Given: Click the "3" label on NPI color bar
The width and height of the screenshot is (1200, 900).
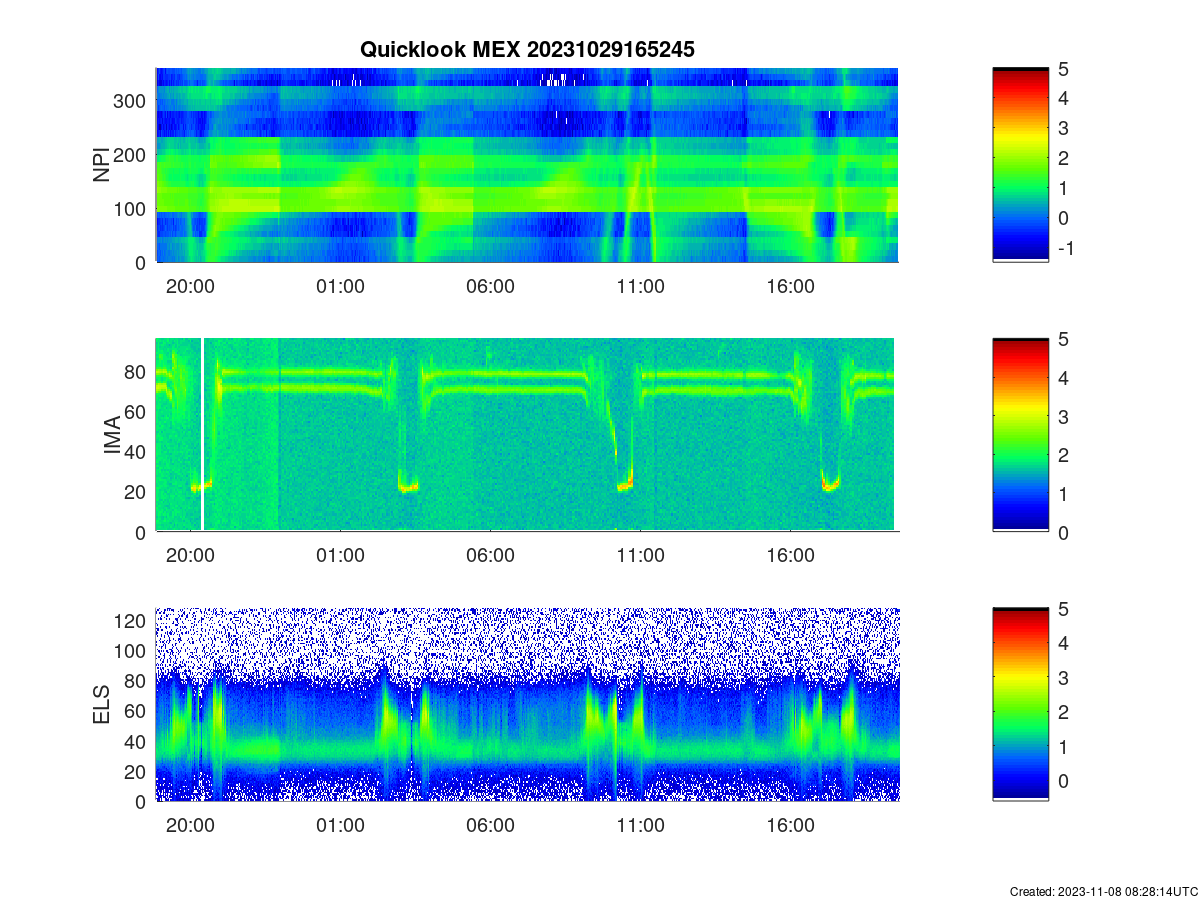Looking at the screenshot, I should (1064, 128).
